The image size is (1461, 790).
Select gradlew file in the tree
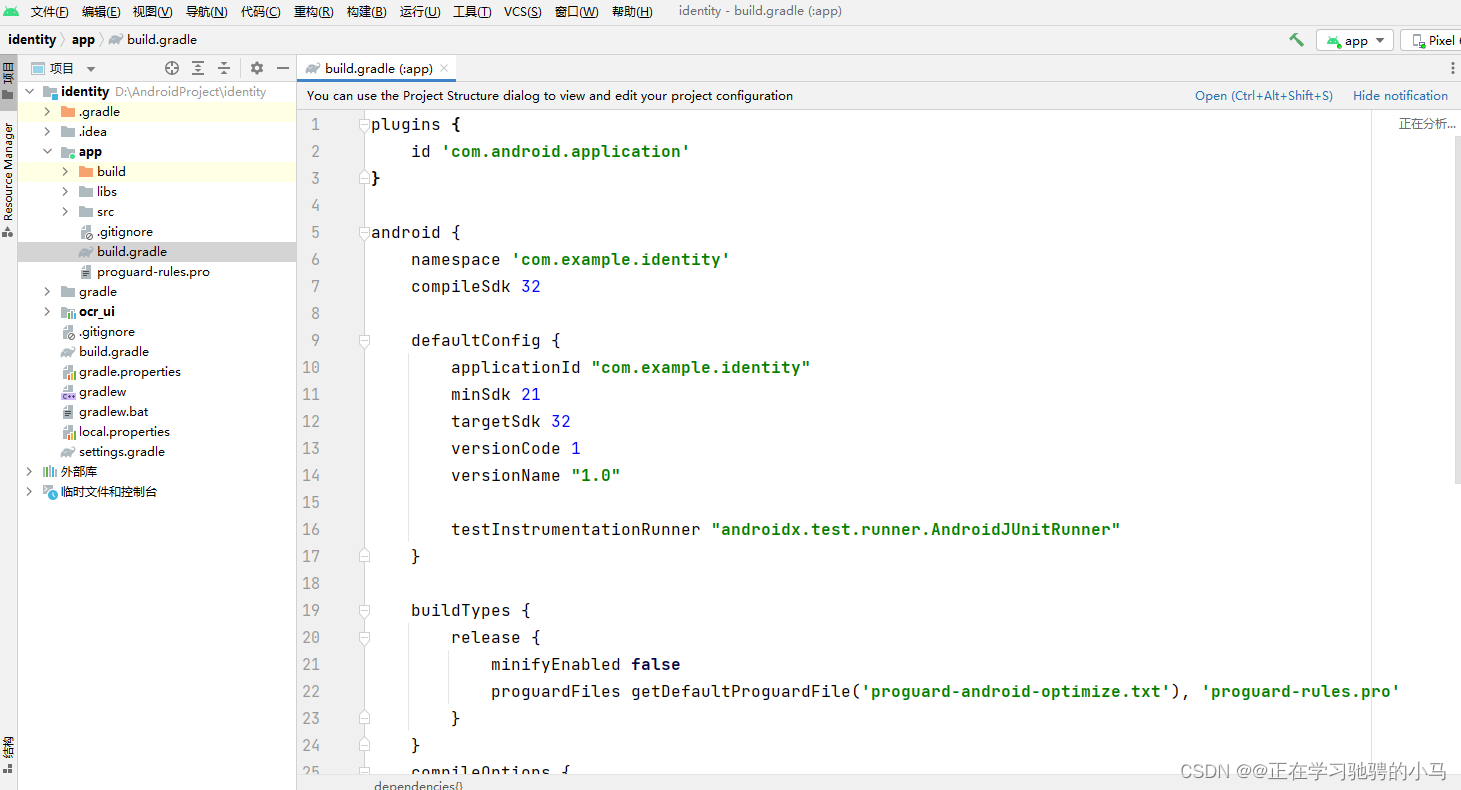click(102, 391)
